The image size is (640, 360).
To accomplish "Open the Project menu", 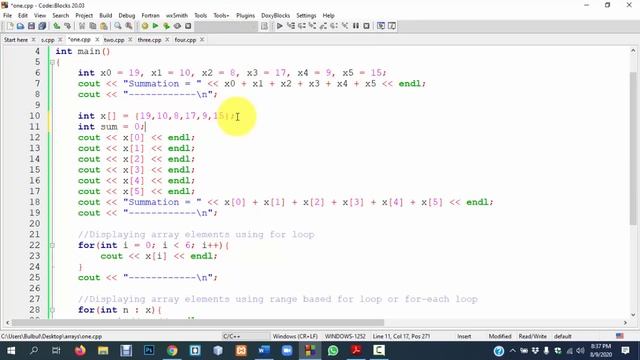I will tap(84, 16).
